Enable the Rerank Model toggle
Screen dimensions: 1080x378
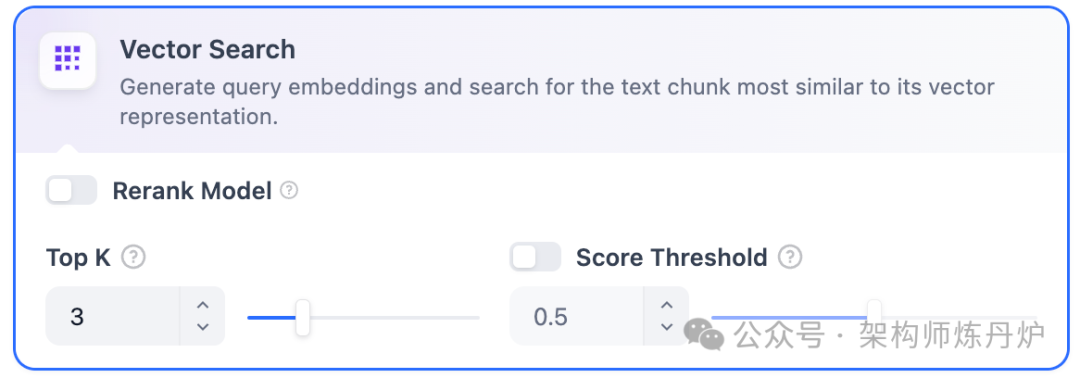(72, 191)
